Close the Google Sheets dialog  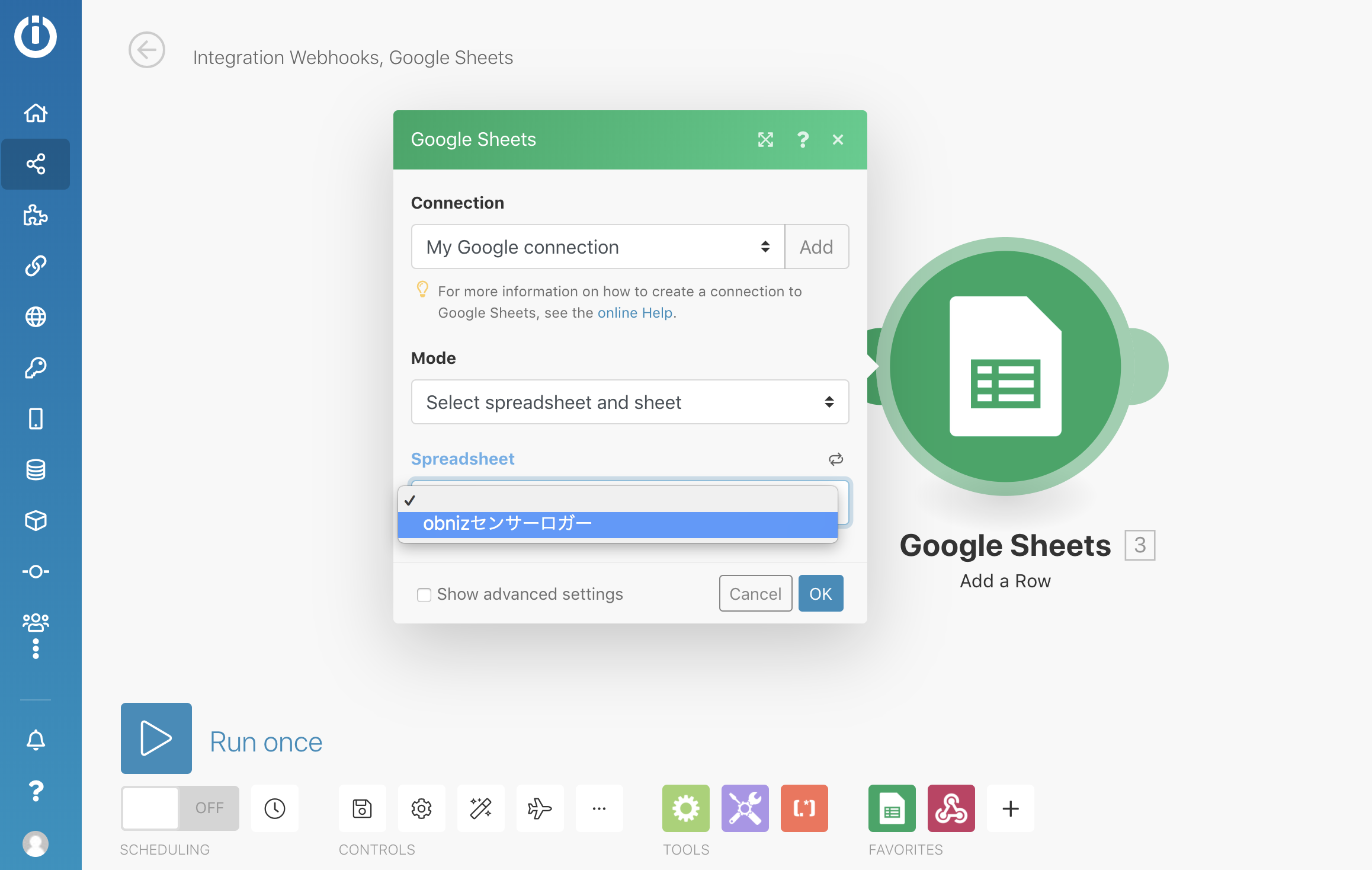tap(838, 140)
